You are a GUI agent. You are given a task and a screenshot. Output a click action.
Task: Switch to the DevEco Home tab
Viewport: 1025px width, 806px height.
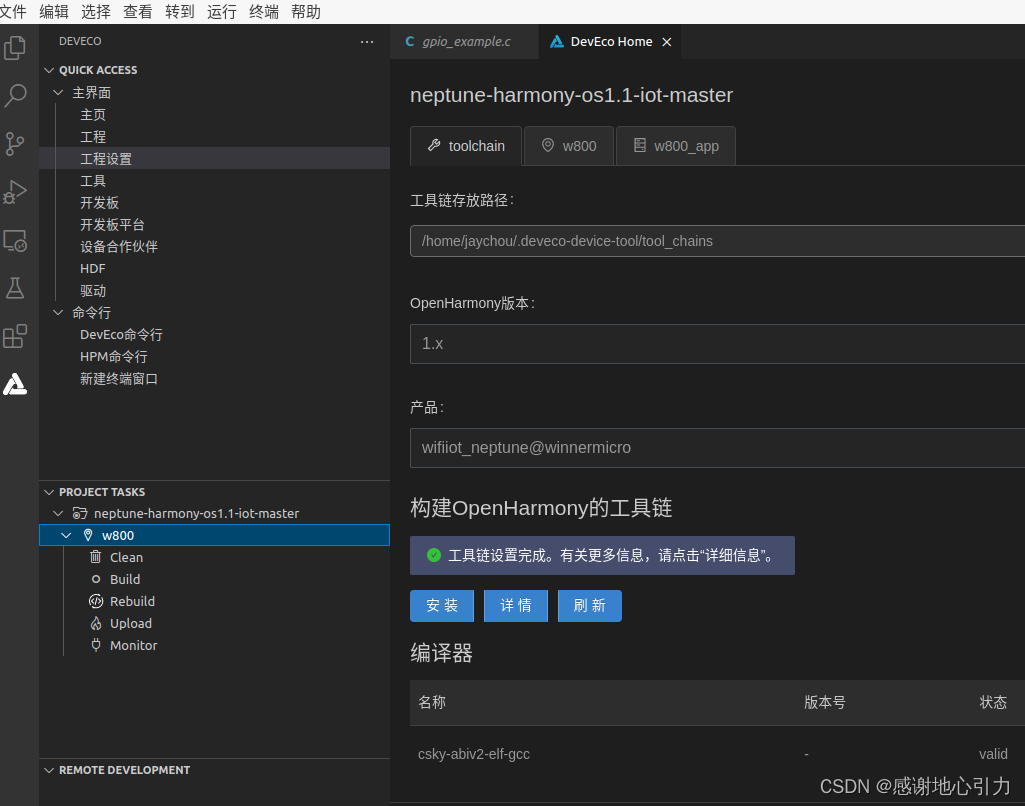click(610, 42)
